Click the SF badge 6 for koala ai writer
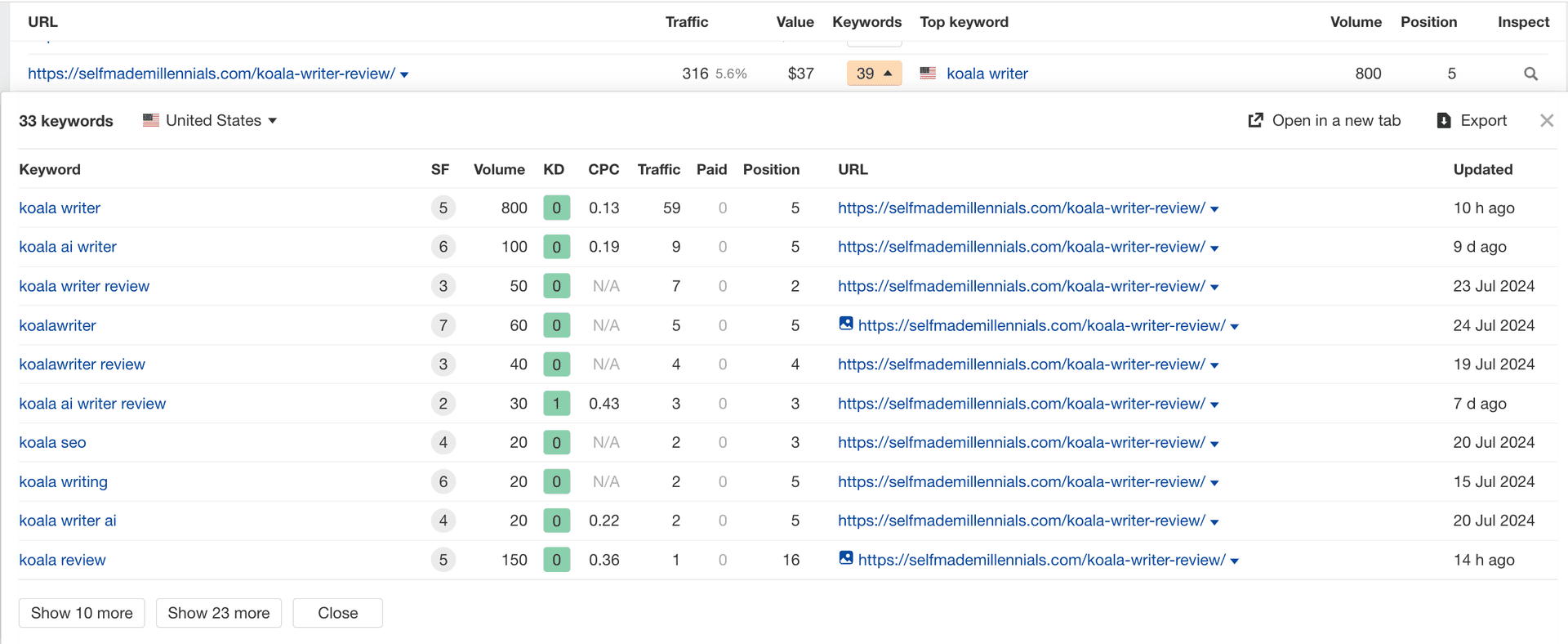The height and width of the screenshot is (644, 1568). [x=443, y=247]
